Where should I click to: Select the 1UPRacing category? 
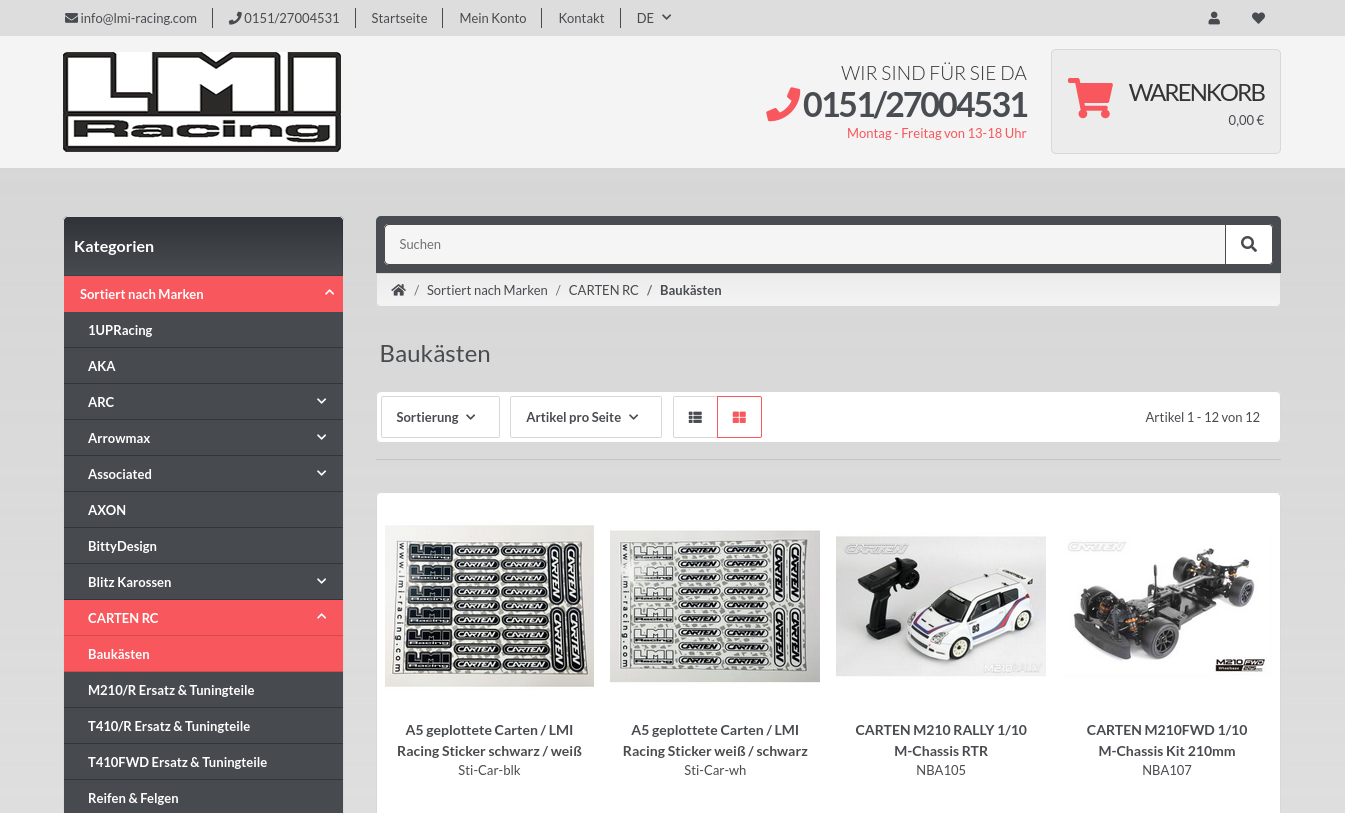click(x=203, y=330)
